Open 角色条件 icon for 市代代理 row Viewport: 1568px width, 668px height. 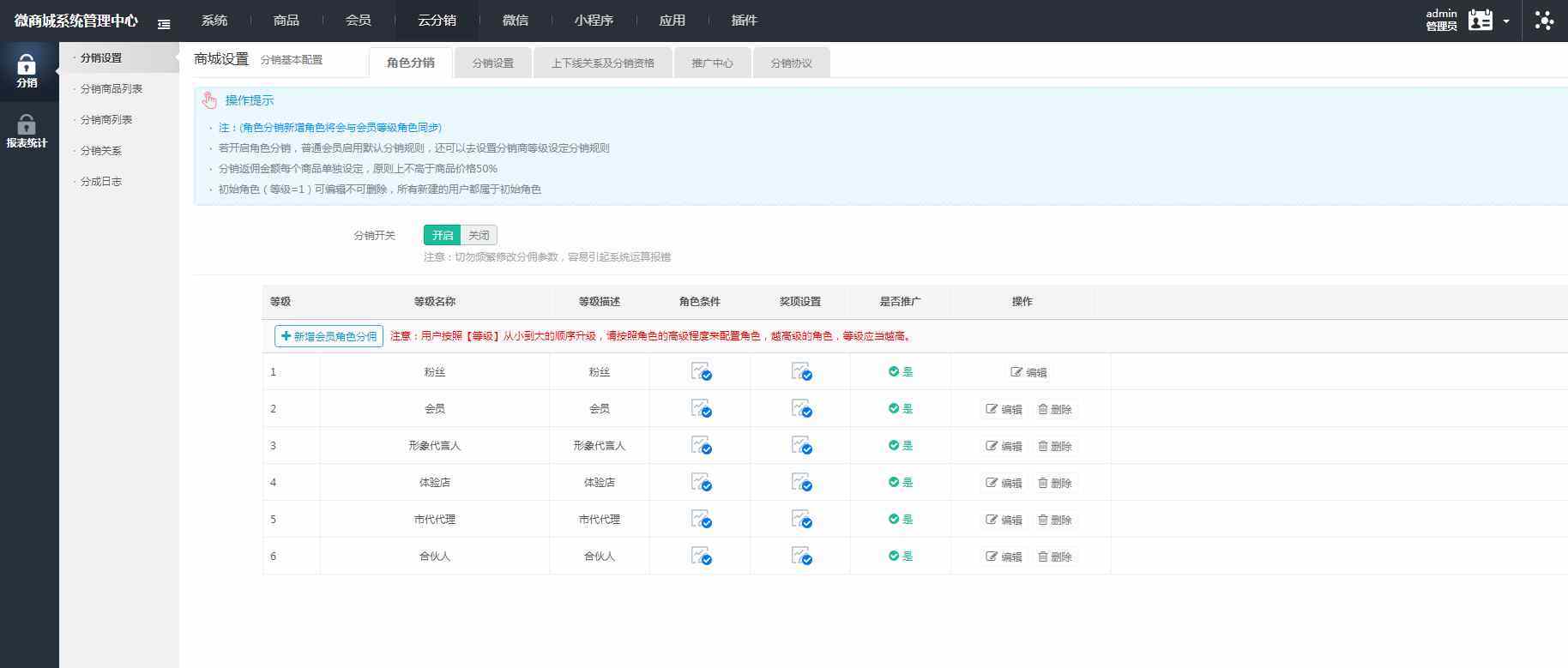pos(701,519)
